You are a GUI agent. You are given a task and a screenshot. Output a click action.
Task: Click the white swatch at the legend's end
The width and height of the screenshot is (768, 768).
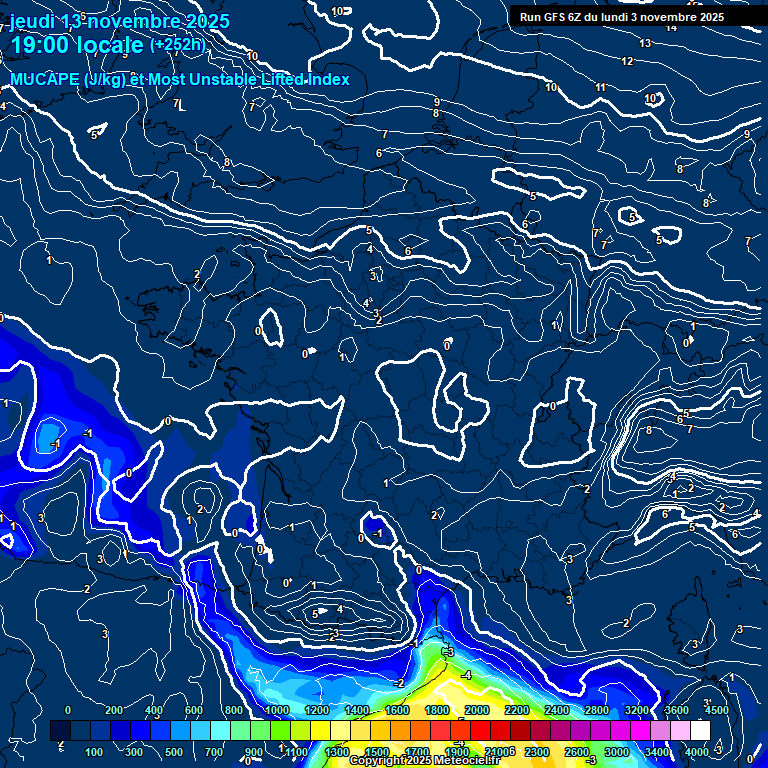click(700, 730)
